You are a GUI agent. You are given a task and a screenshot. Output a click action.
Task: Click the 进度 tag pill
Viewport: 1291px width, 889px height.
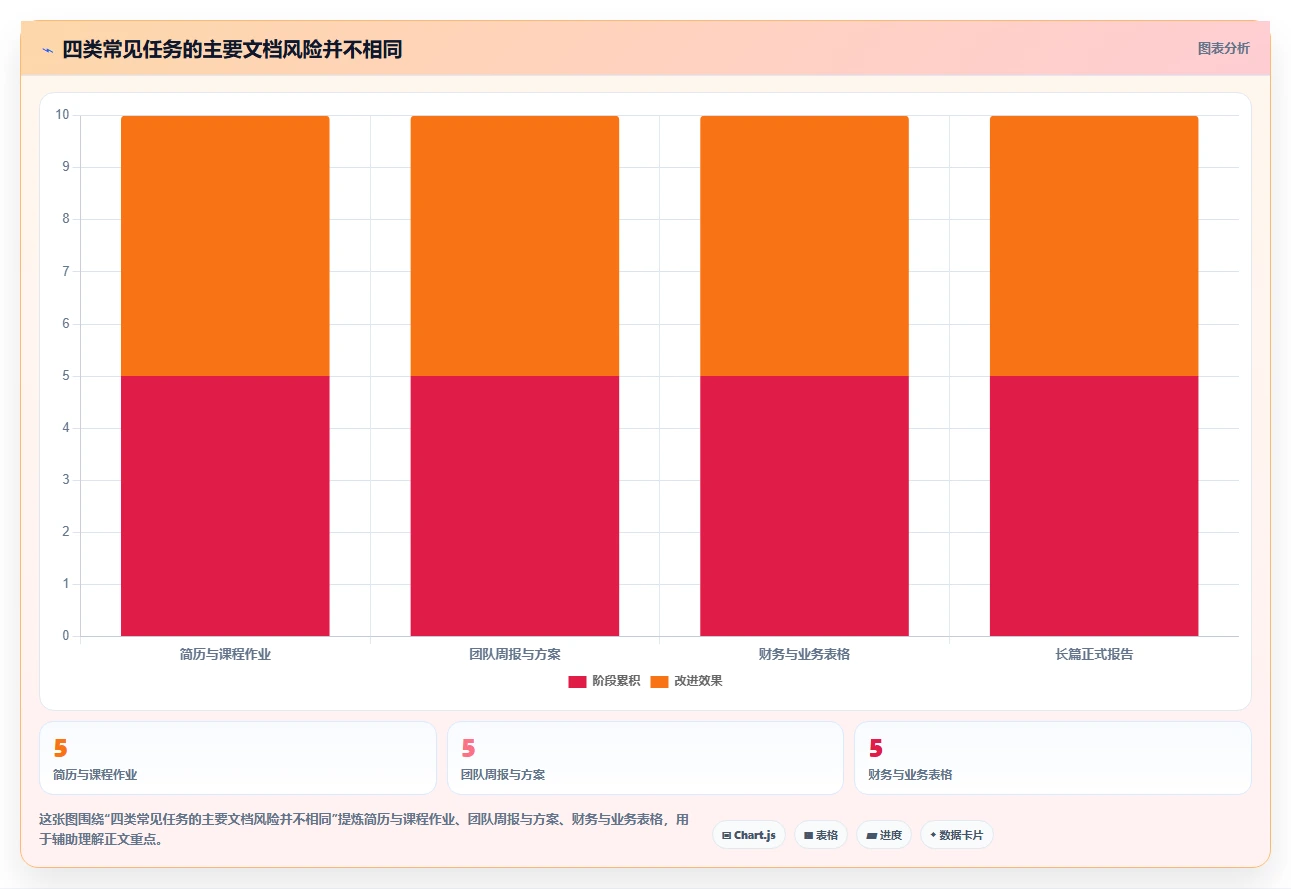[884, 835]
